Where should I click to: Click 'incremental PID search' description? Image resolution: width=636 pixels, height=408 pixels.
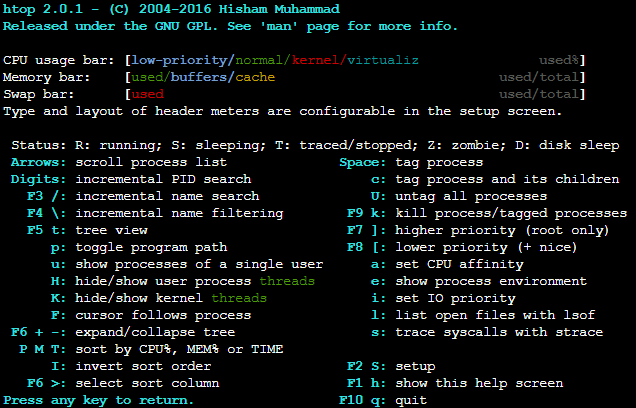163,180
